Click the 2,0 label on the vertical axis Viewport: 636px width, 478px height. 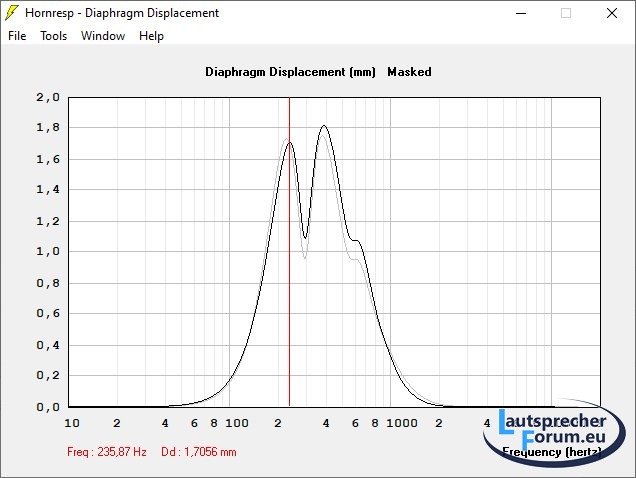point(48,97)
